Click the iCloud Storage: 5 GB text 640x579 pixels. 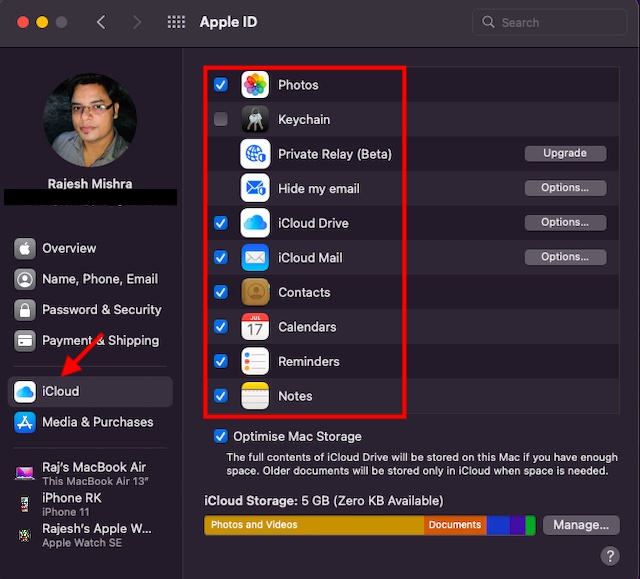point(324,501)
